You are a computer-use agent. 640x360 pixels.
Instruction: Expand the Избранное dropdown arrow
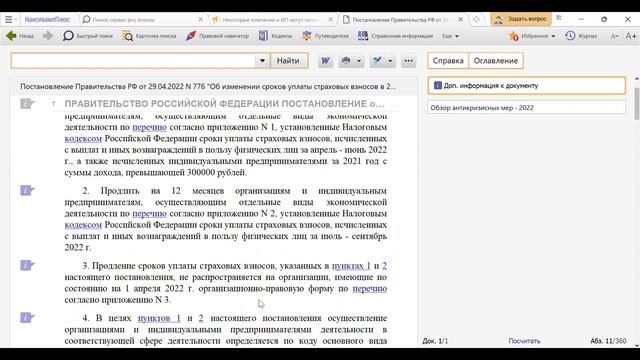pos(553,36)
